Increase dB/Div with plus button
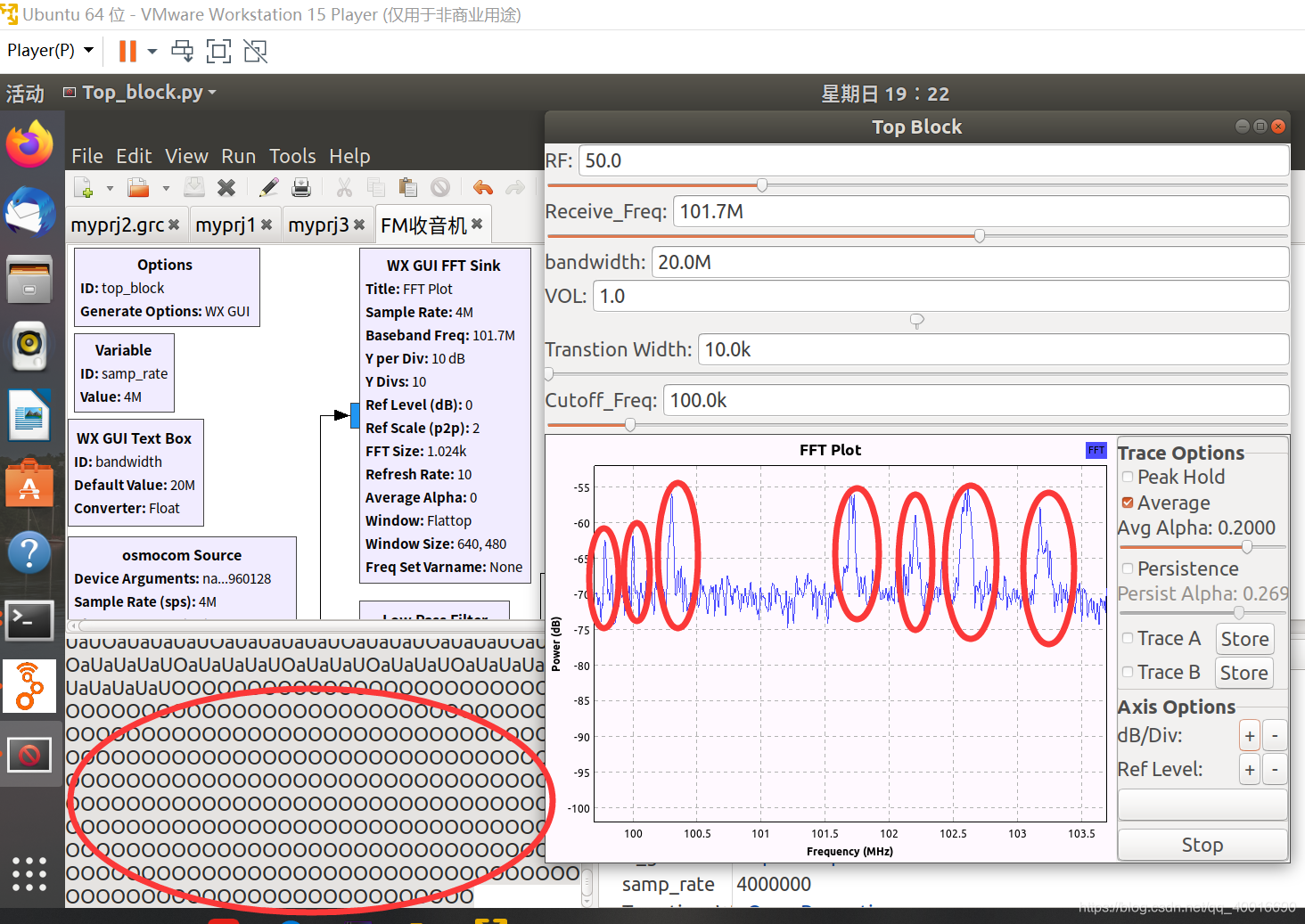Viewport: 1305px width, 924px height. 1250,736
